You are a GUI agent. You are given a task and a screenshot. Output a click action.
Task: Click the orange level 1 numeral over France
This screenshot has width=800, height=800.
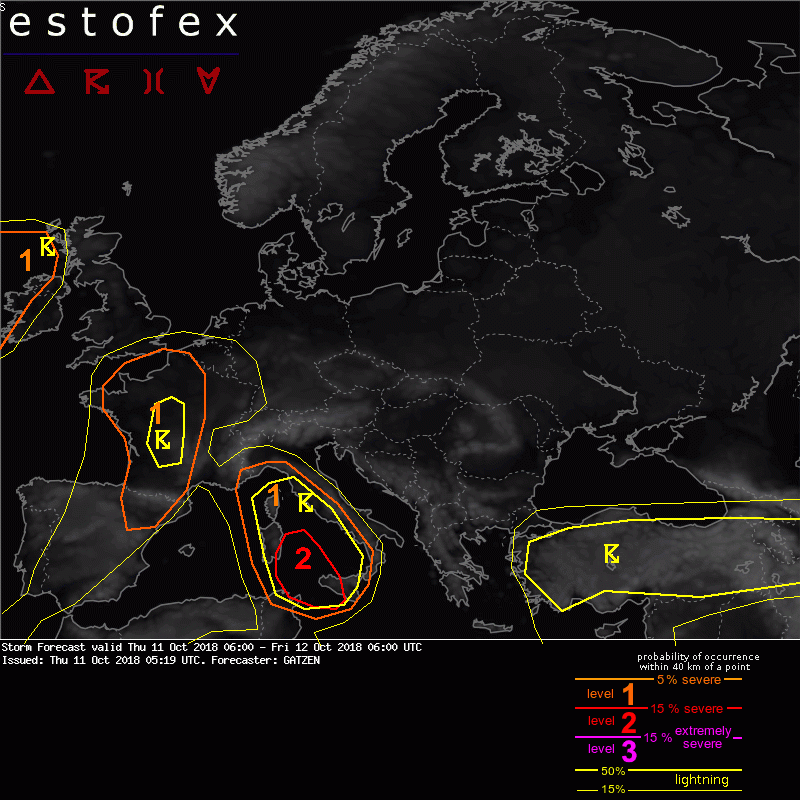[157, 413]
